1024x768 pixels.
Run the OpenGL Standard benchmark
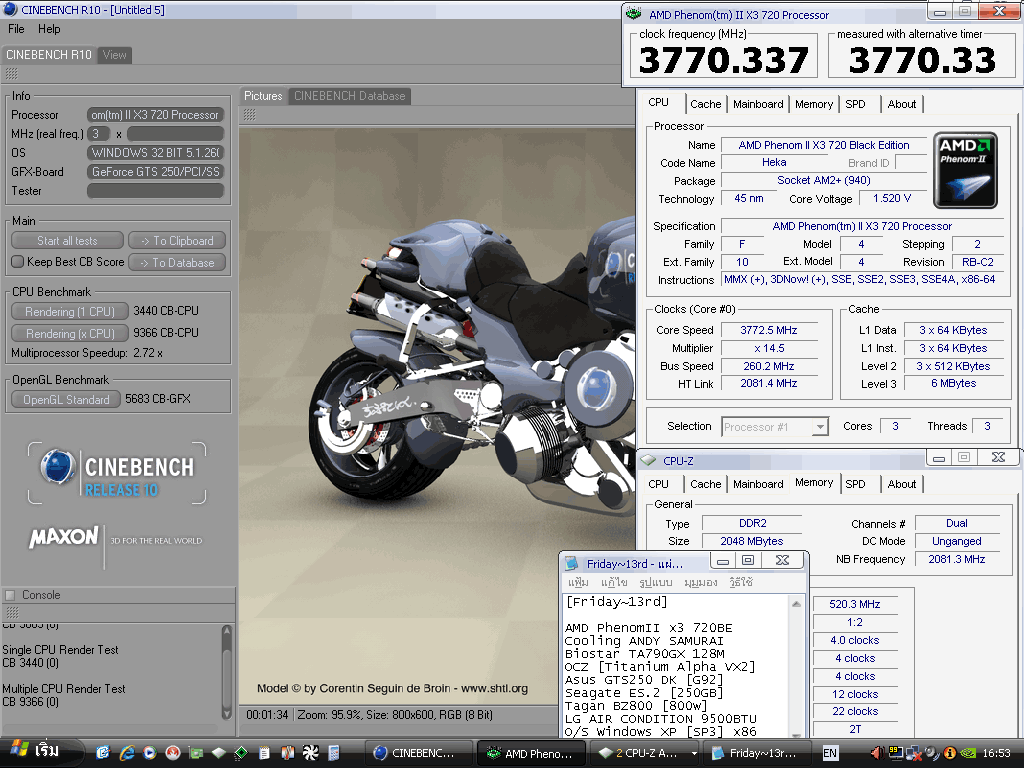click(65, 399)
